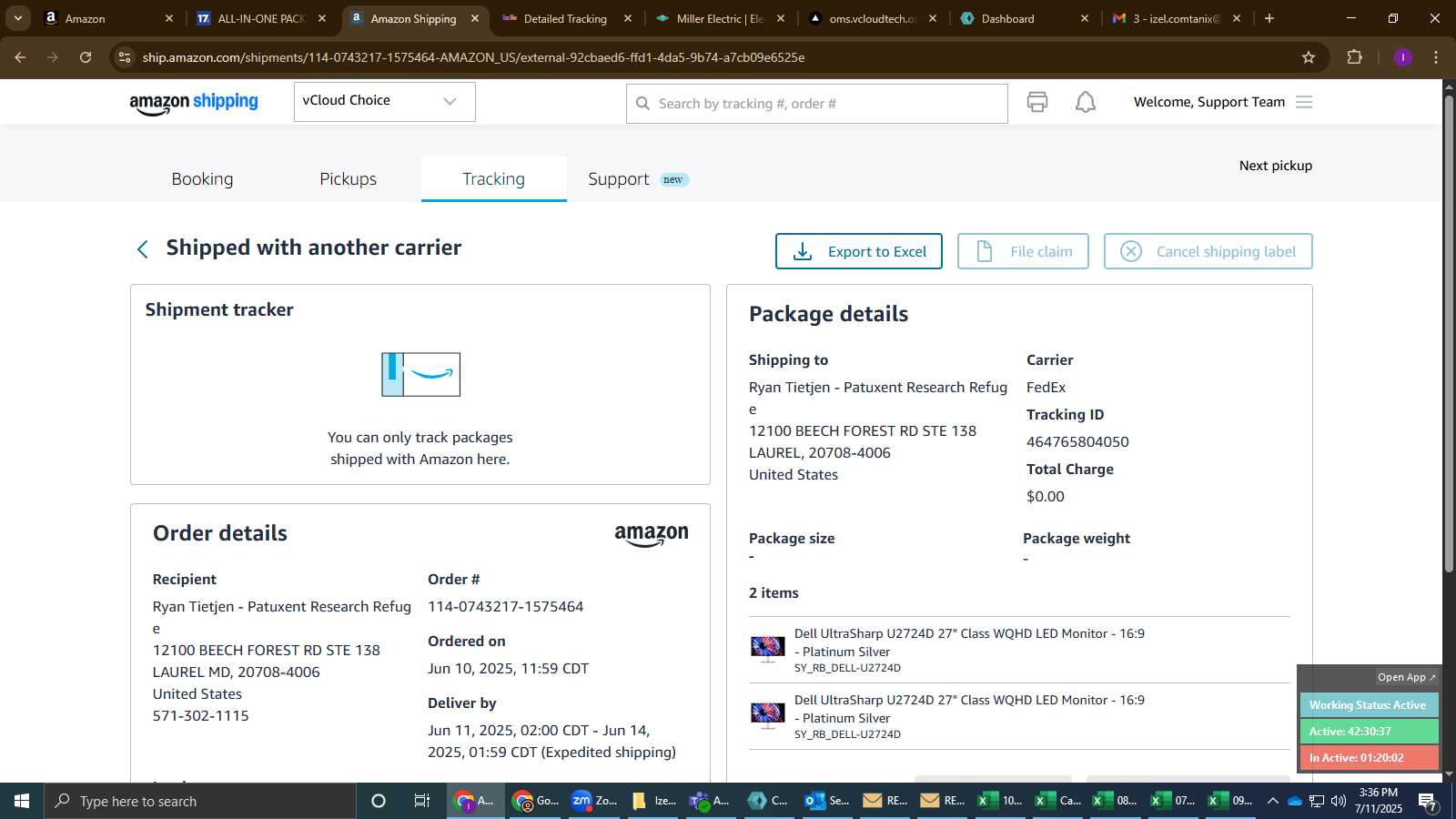Screen dimensions: 1456x819
Task: Switch to the Pickups tab
Action: coord(348,179)
